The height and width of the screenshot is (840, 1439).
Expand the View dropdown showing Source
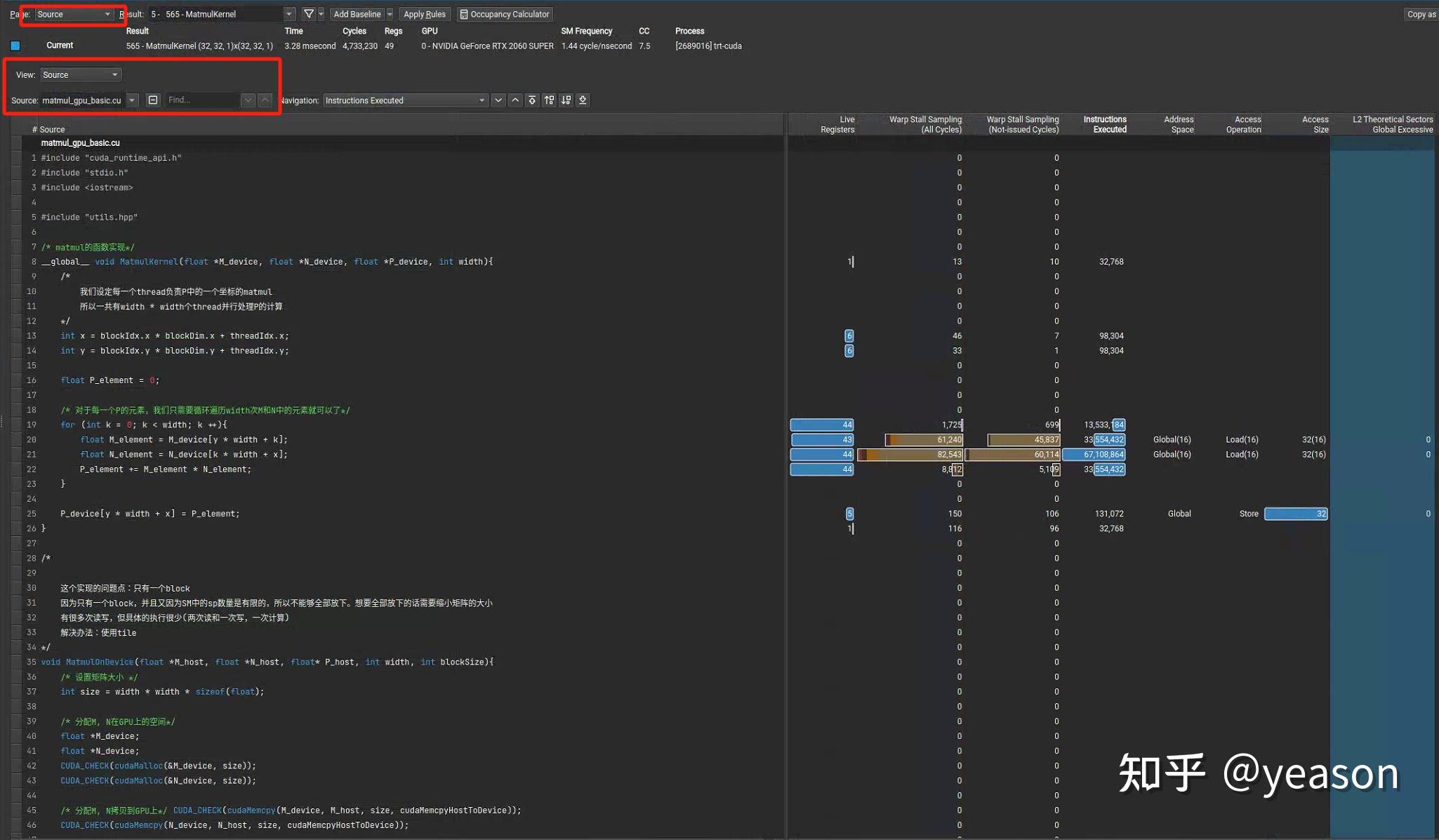coord(80,74)
